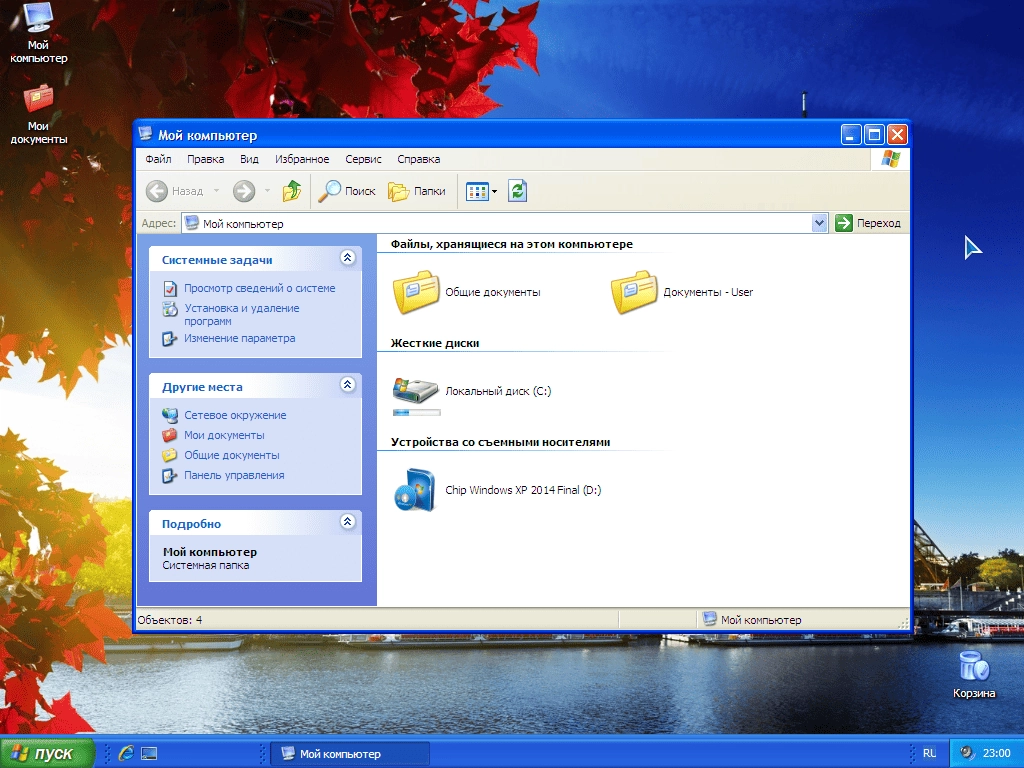Viewport: 1024px width, 768px height.
Task: Click the disk C usage bar
Action: pyautogui.click(x=417, y=412)
